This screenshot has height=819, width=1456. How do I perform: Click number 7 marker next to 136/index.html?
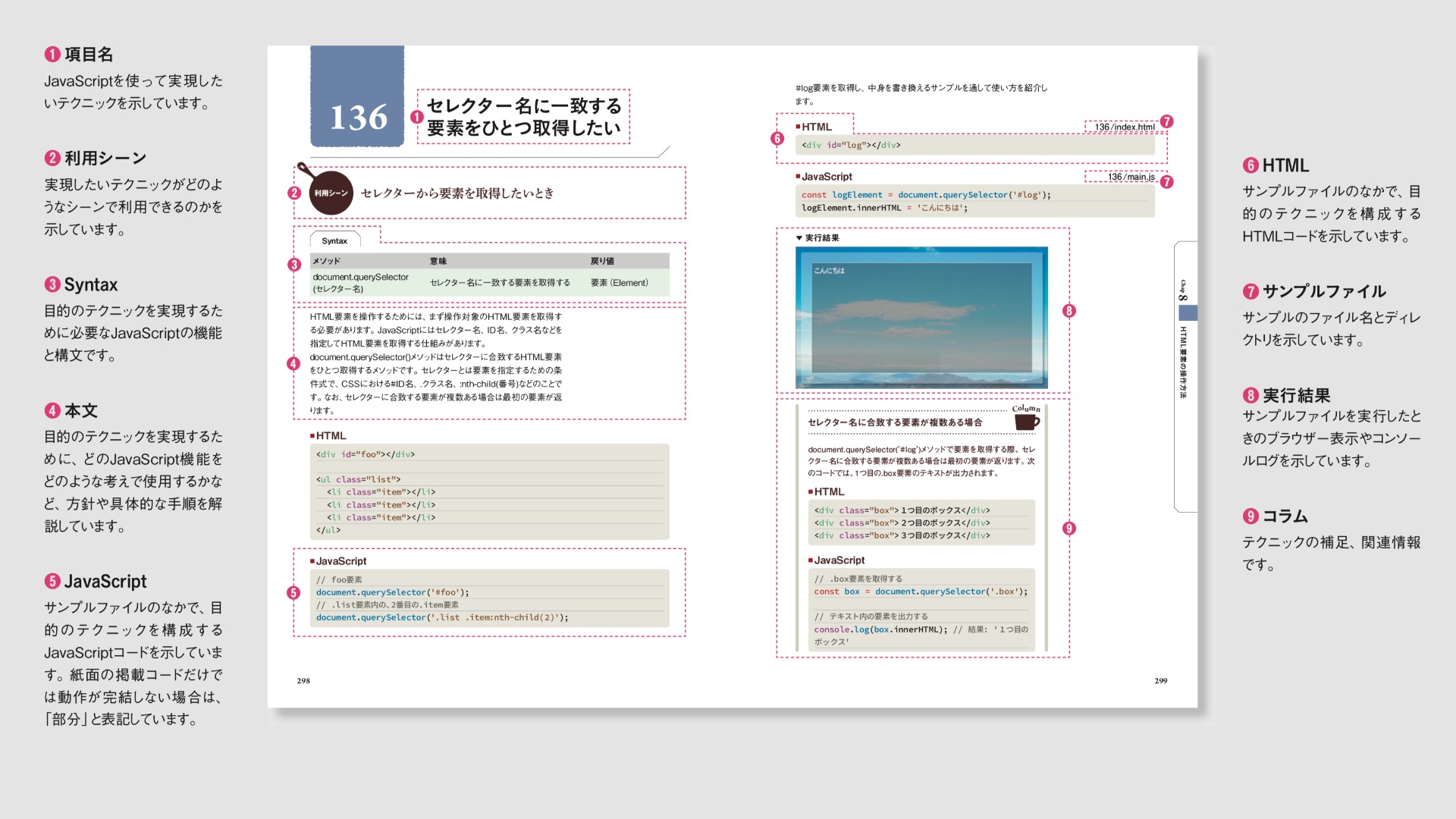click(x=1166, y=121)
